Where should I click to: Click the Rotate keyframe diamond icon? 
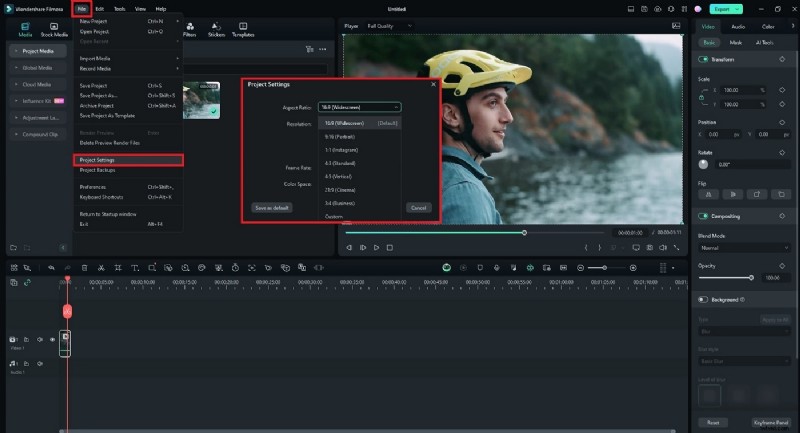click(x=782, y=152)
